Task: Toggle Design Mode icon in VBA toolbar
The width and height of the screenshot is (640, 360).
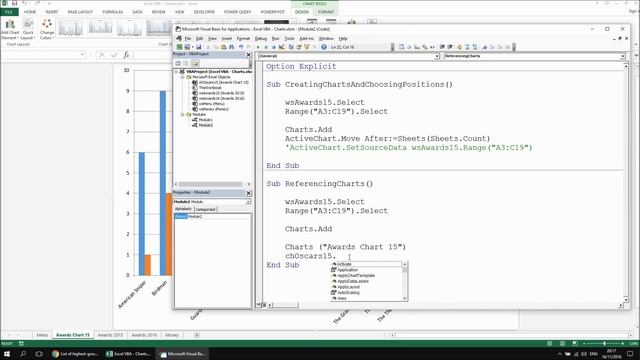Action: click(282, 47)
